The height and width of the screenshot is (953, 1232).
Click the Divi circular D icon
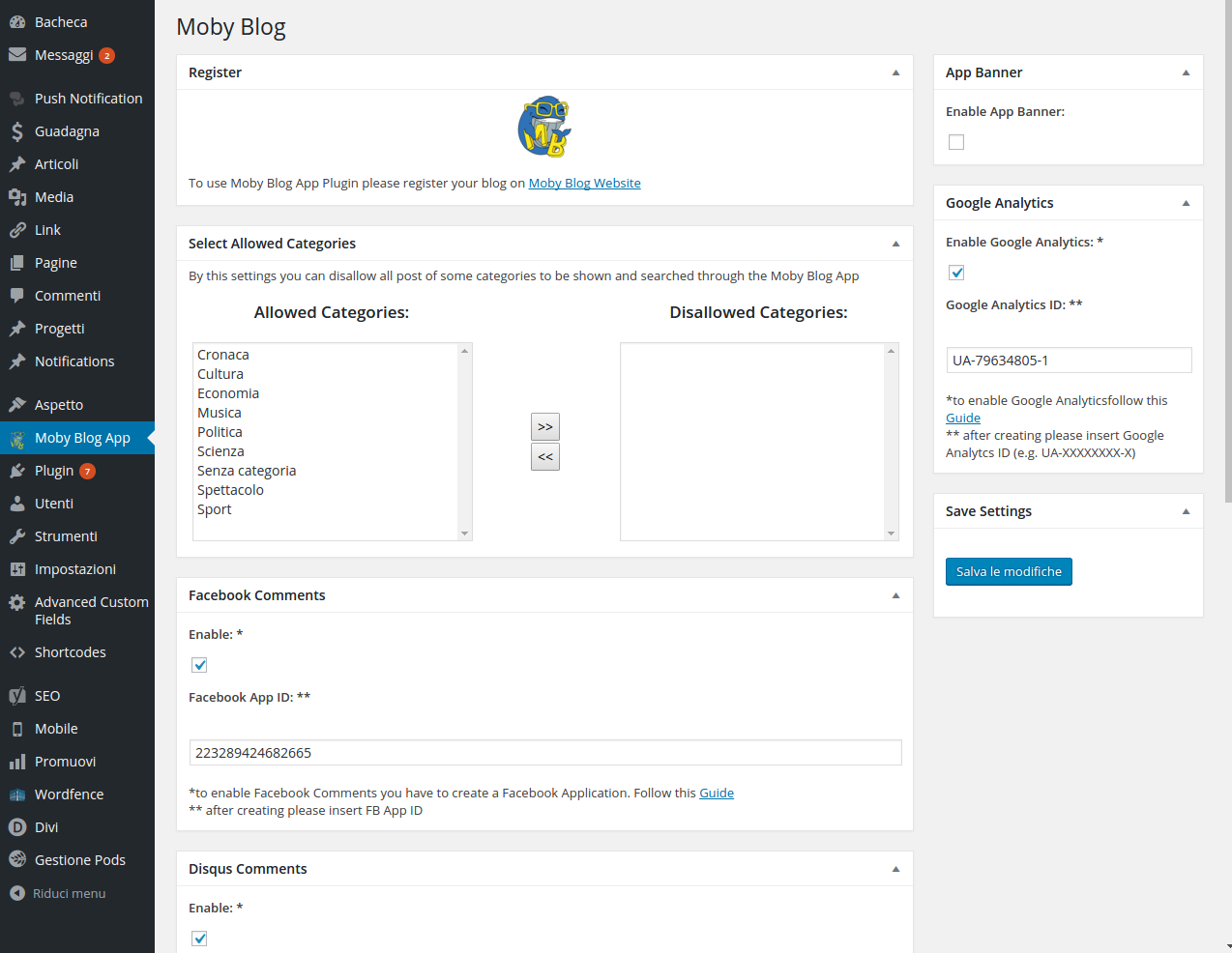[17, 827]
